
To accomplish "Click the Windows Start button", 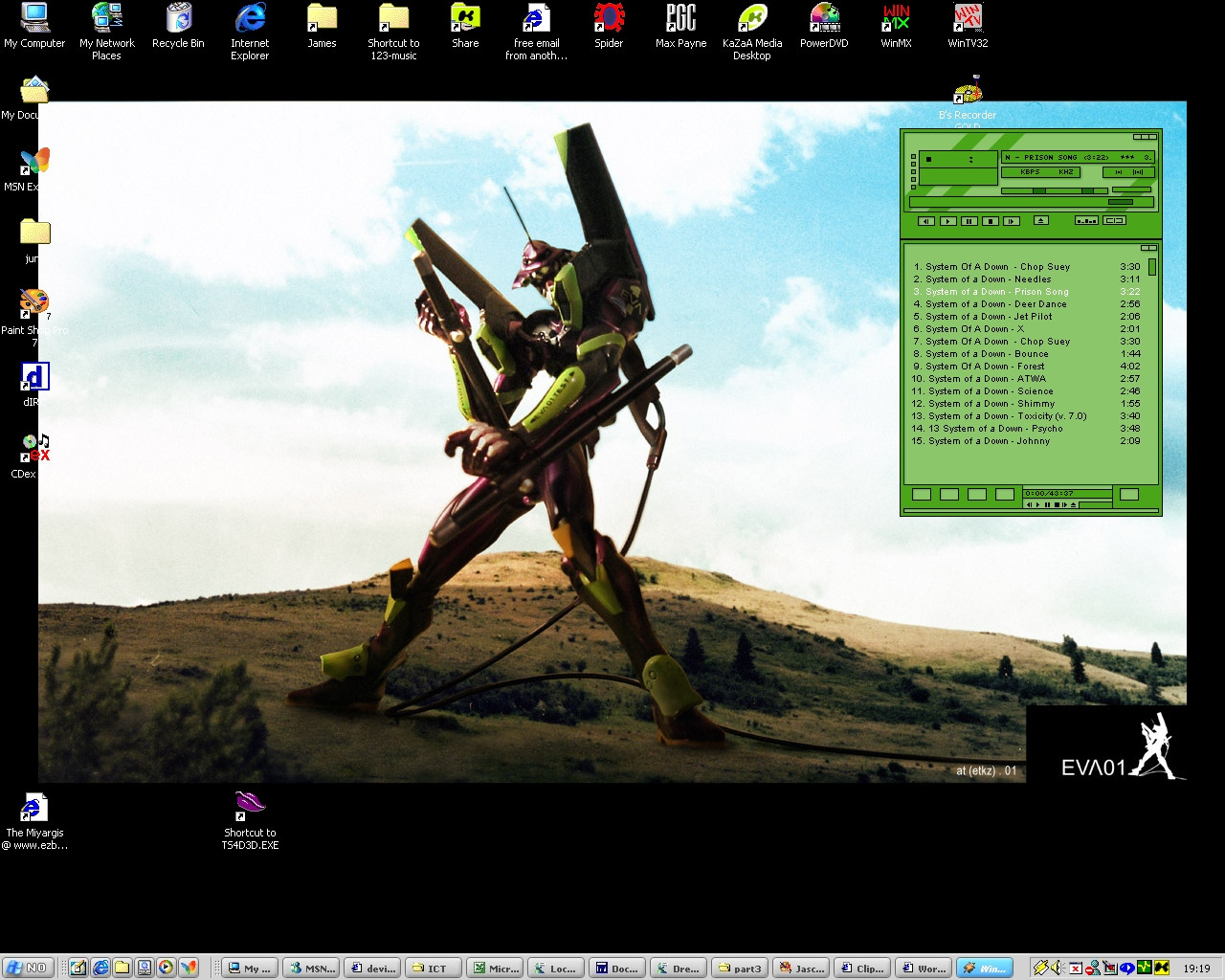I will tap(27, 968).
